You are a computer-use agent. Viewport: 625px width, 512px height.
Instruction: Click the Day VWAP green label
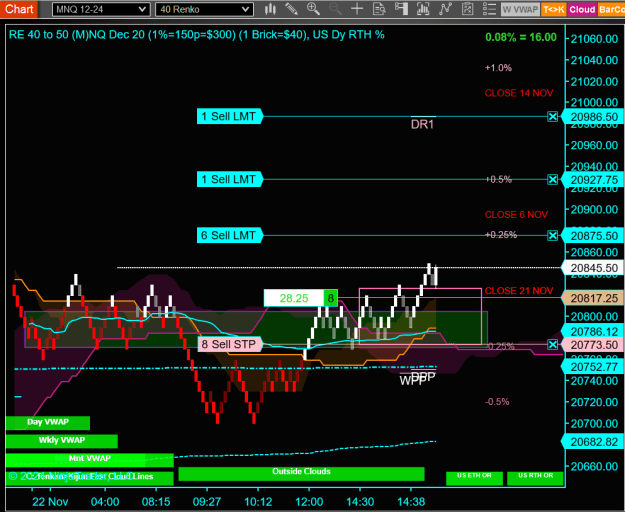pos(48,422)
